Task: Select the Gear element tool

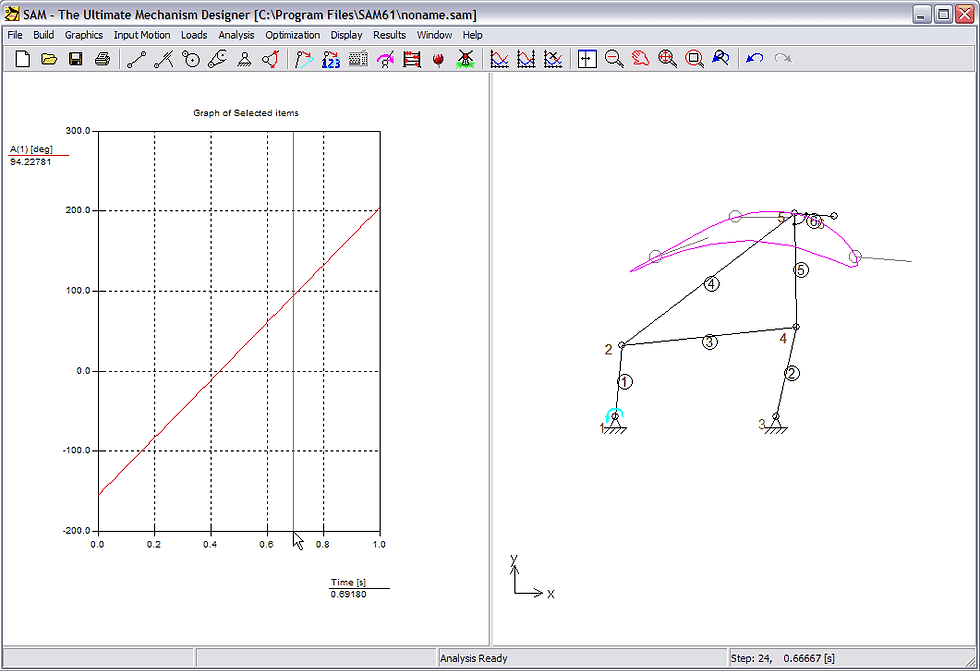Action: coord(191,59)
